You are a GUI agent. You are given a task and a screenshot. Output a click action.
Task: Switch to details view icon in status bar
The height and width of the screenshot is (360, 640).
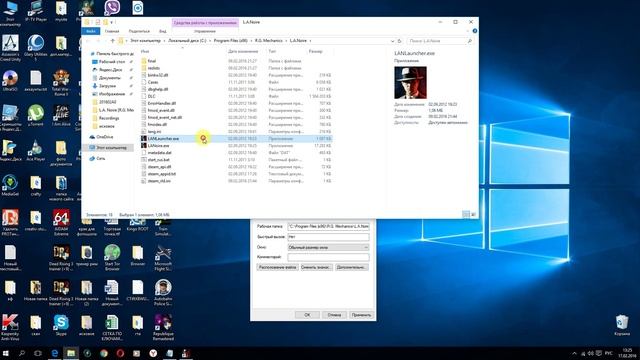(x=466, y=214)
